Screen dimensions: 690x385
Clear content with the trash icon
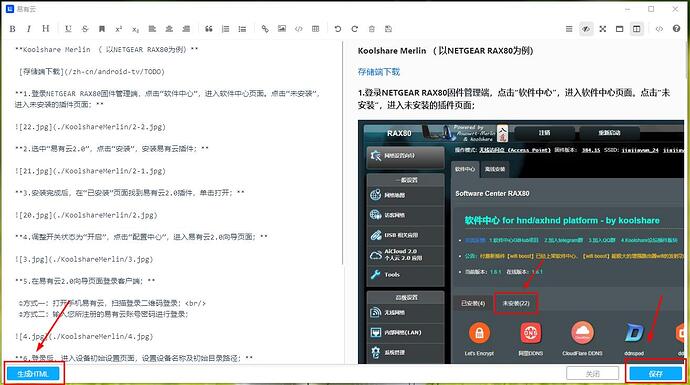371,29
